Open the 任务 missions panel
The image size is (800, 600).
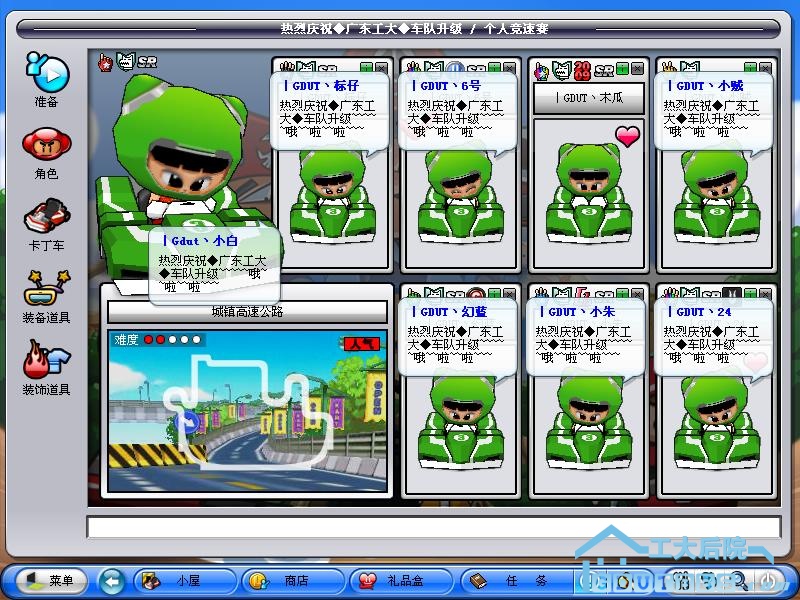click(x=512, y=580)
